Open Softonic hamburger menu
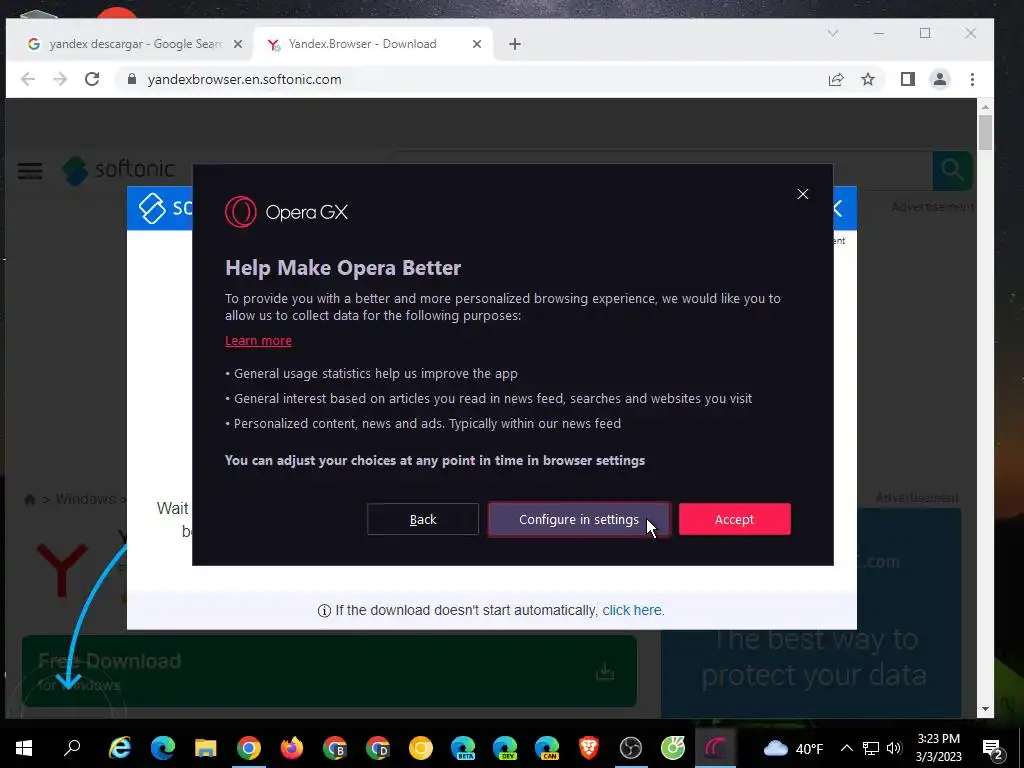The image size is (1024, 768). [x=30, y=171]
